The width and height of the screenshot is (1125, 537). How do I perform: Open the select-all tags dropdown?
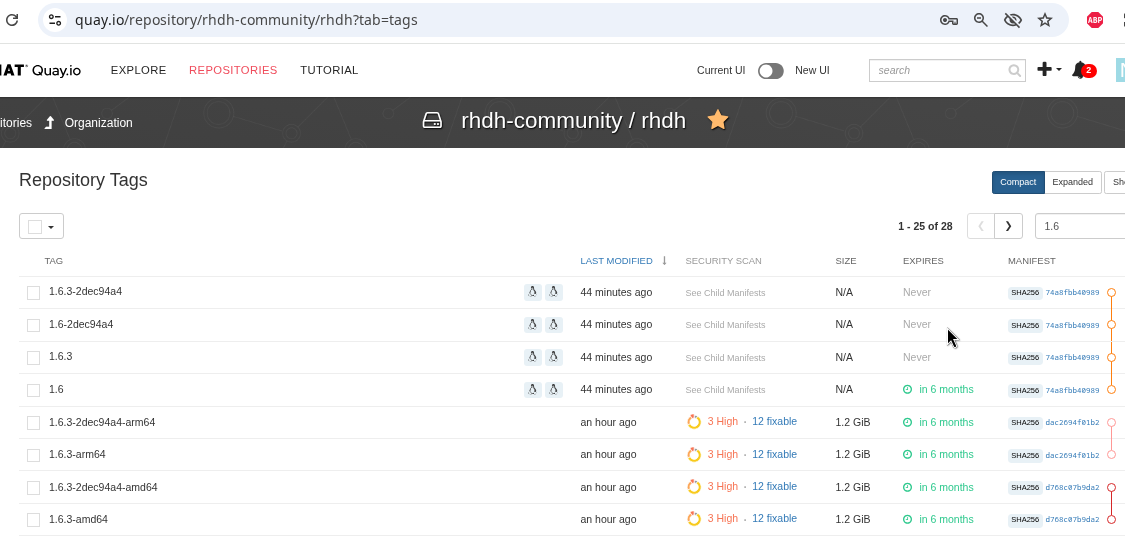tap(41, 226)
